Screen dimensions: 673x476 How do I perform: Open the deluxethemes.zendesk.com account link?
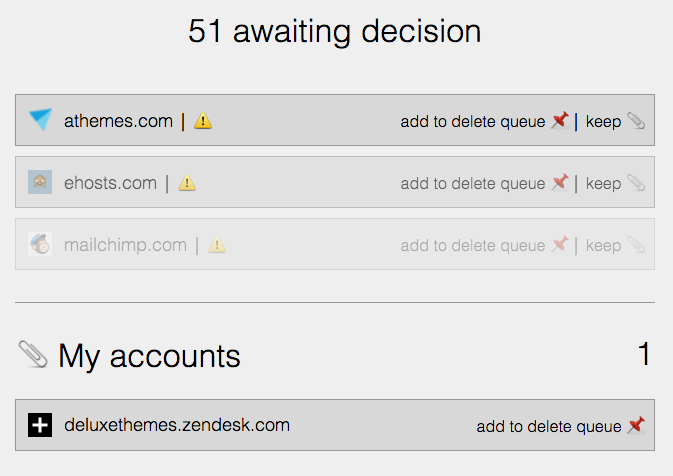(x=177, y=425)
